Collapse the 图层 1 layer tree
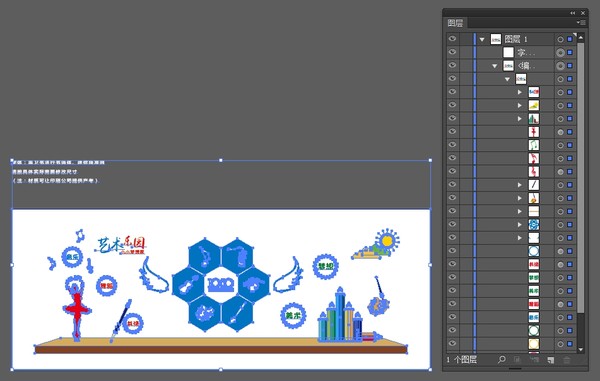This screenshot has width=600, height=381. 482,39
